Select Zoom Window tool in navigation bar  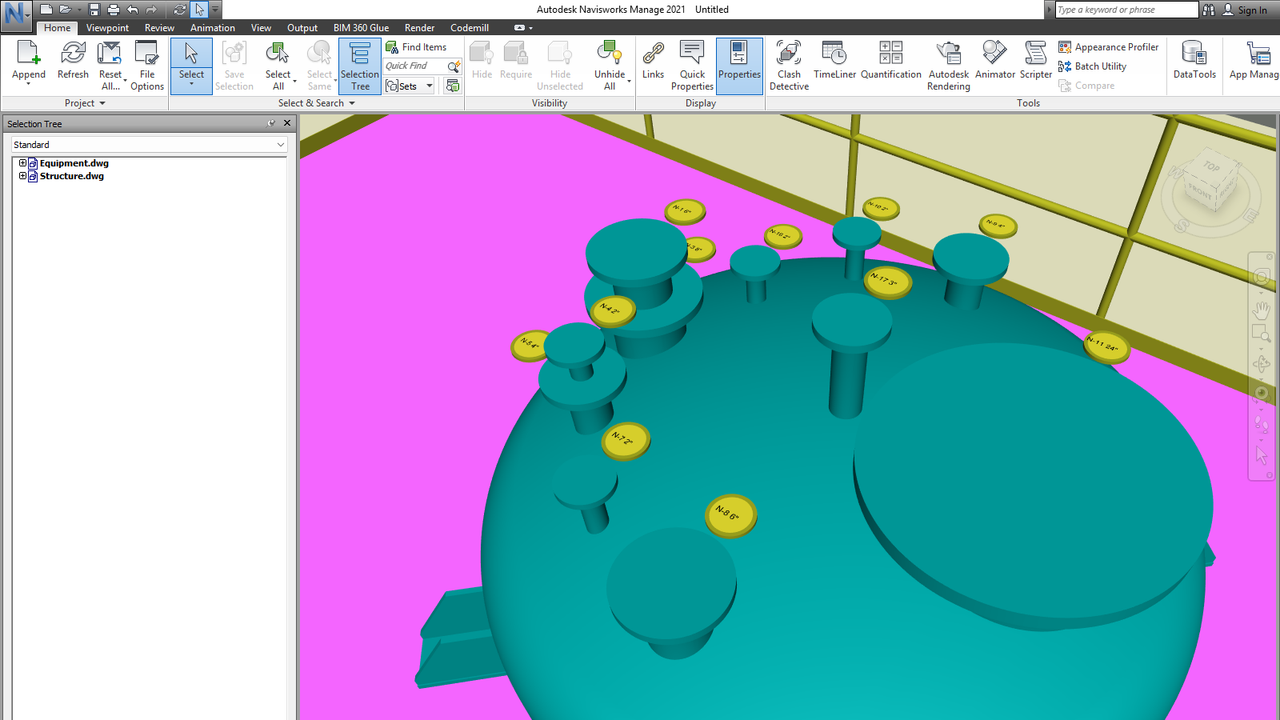pos(1262,335)
